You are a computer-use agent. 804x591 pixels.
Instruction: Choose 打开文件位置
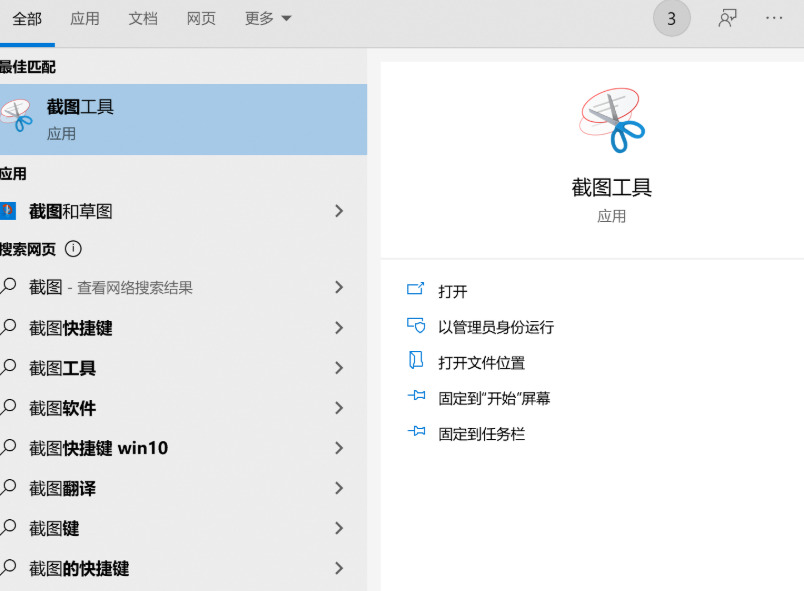point(481,363)
